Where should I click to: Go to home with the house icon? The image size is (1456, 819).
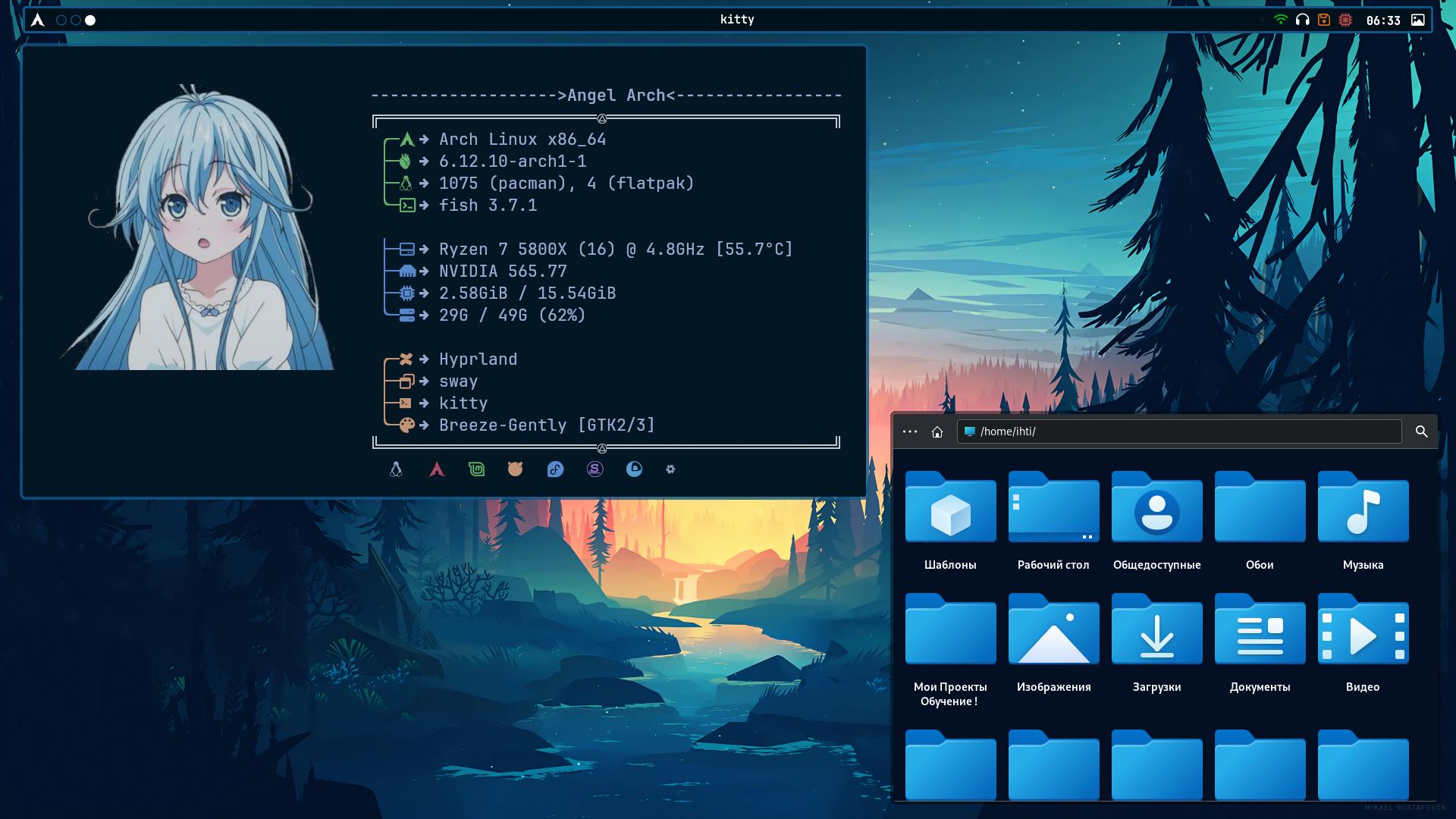pos(937,431)
